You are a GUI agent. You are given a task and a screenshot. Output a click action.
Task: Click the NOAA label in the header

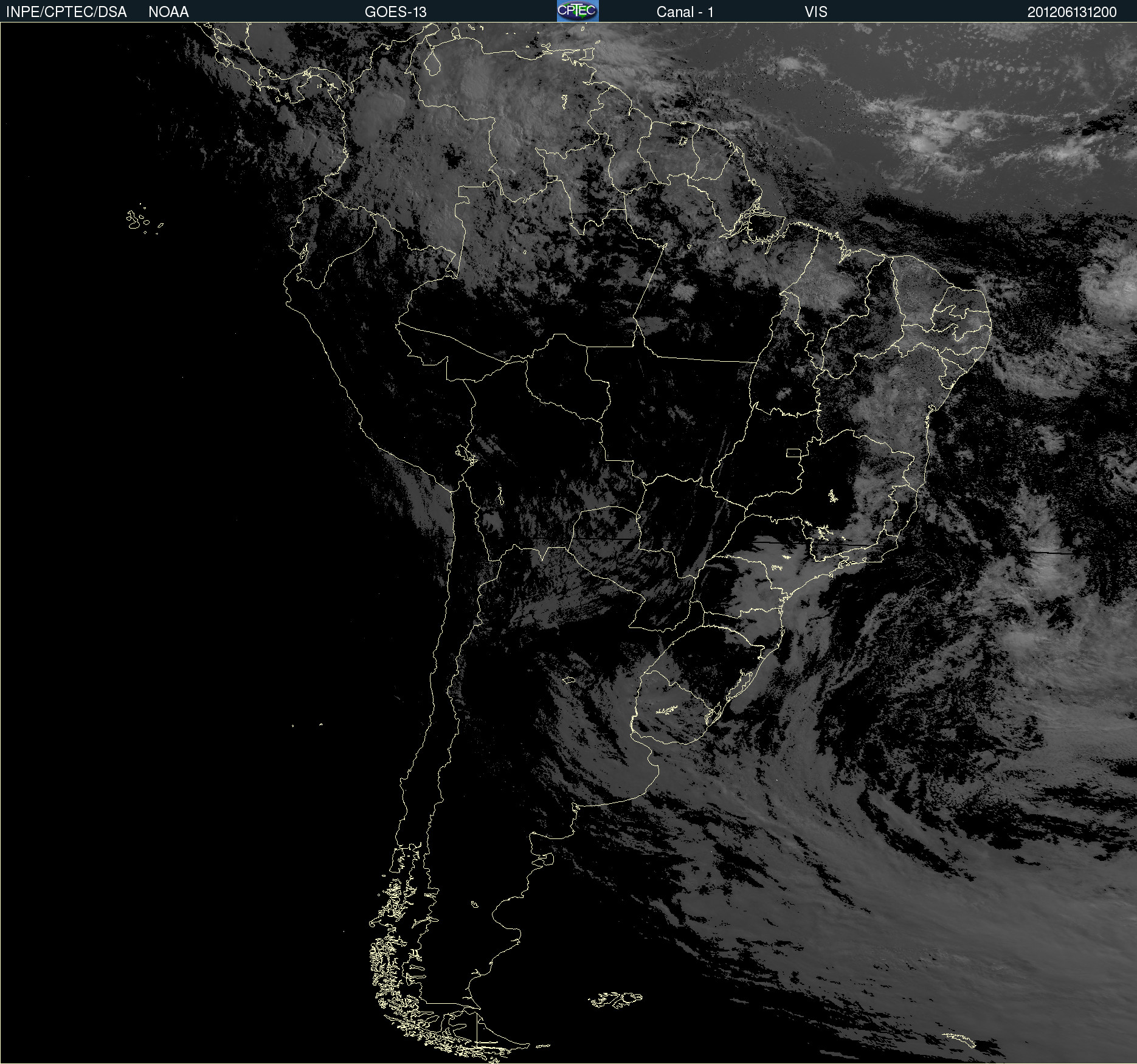[168, 12]
